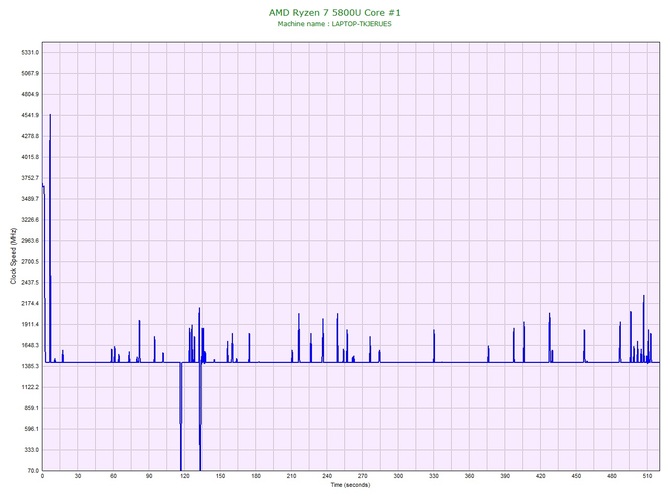
Task: Click the 2700.5 y-axis value
Action: [30, 262]
